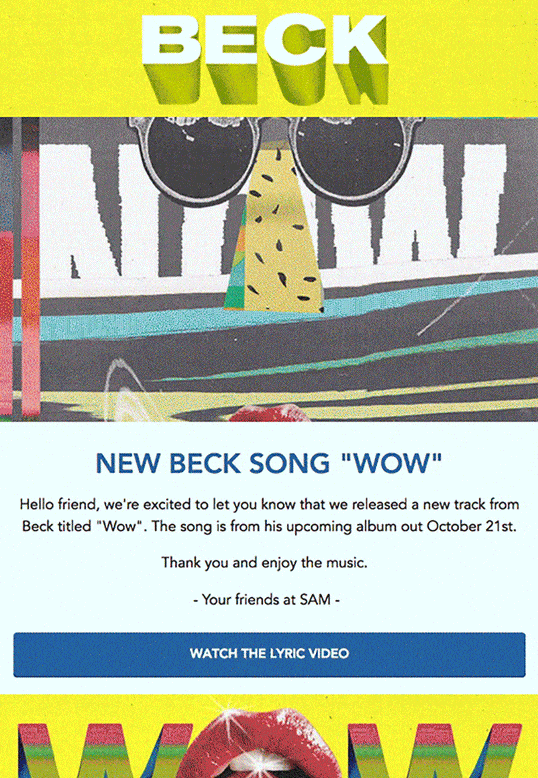The width and height of the screenshot is (538, 778).
Task: Click the red lips peeking in hero image
Action: (x=269, y=413)
